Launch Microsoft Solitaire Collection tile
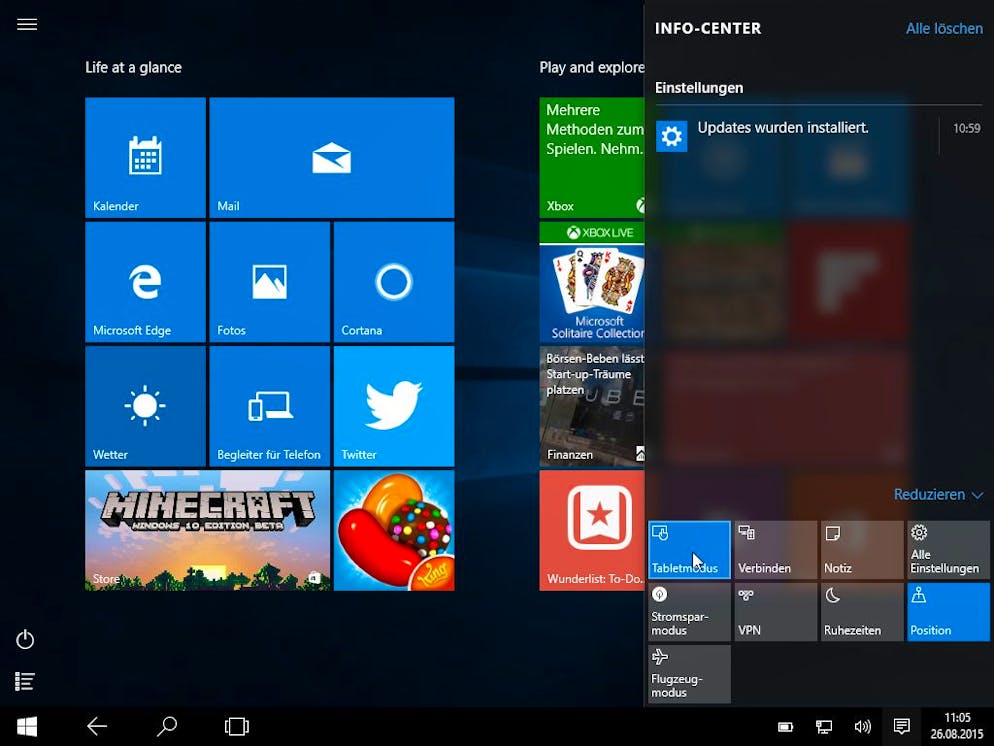This screenshot has height=746, width=994. pos(591,281)
